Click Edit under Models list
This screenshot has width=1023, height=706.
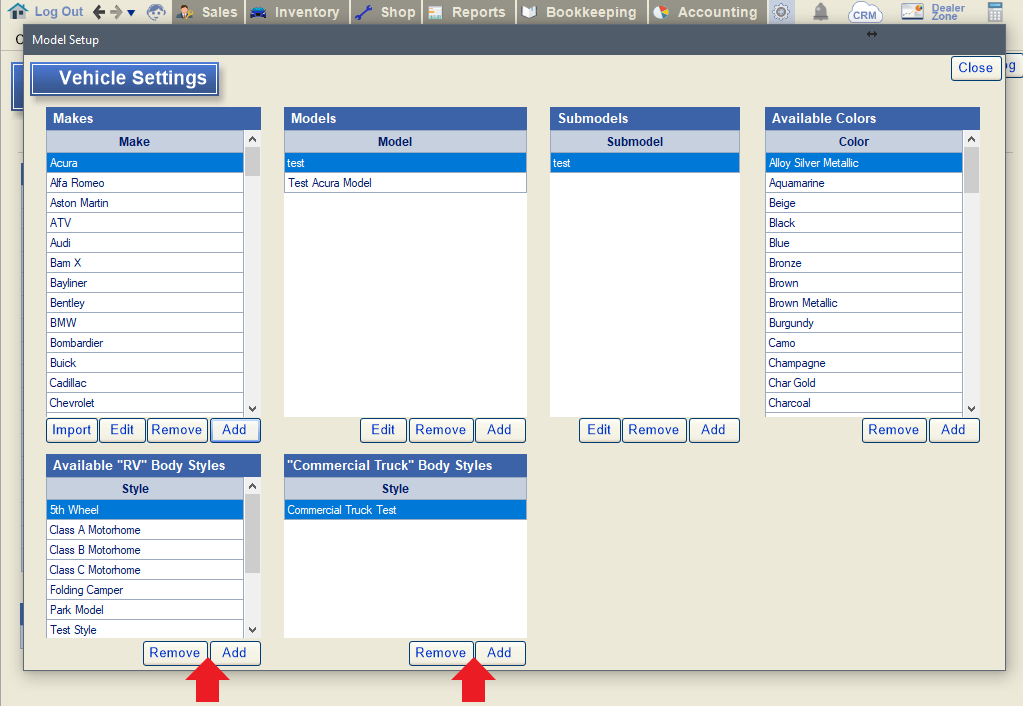[383, 430]
